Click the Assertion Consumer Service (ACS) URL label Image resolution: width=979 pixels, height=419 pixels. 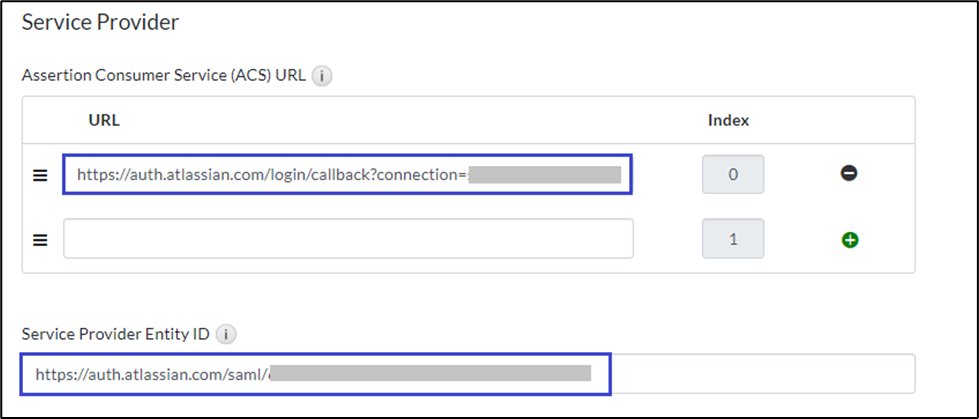point(165,75)
